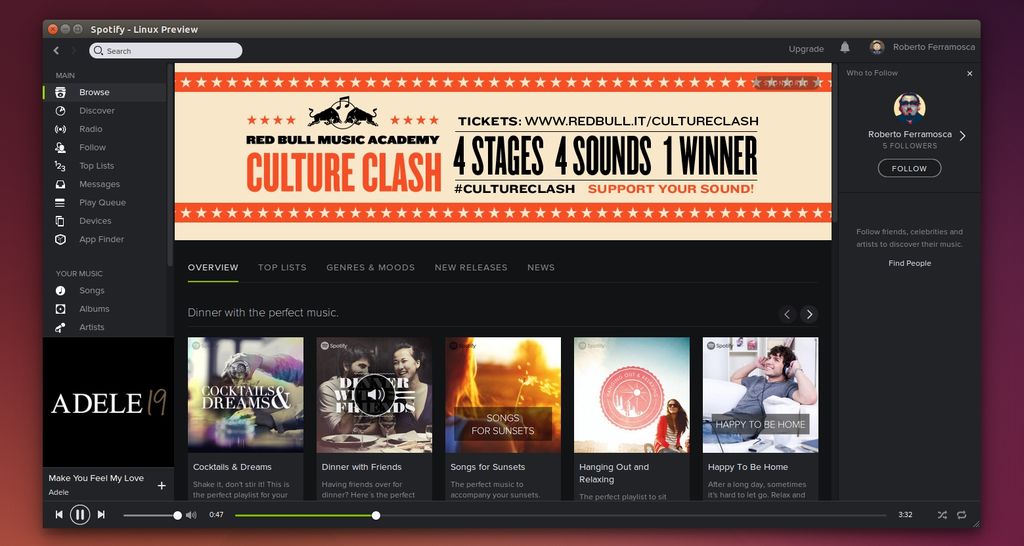Open the Cocktails & Dreams playlist cover
This screenshot has height=546, width=1024.
[x=246, y=395]
